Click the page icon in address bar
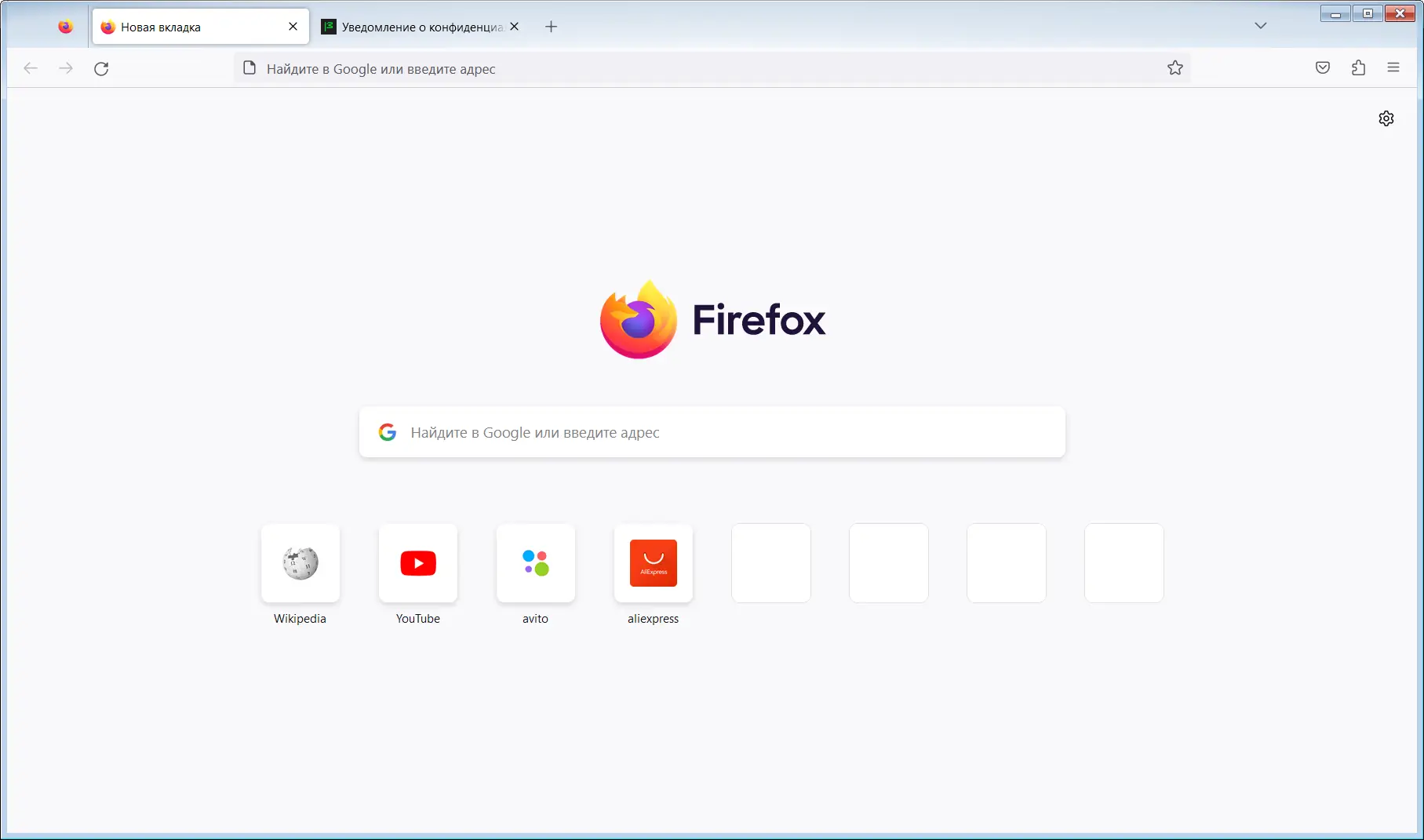 [249, 68]
